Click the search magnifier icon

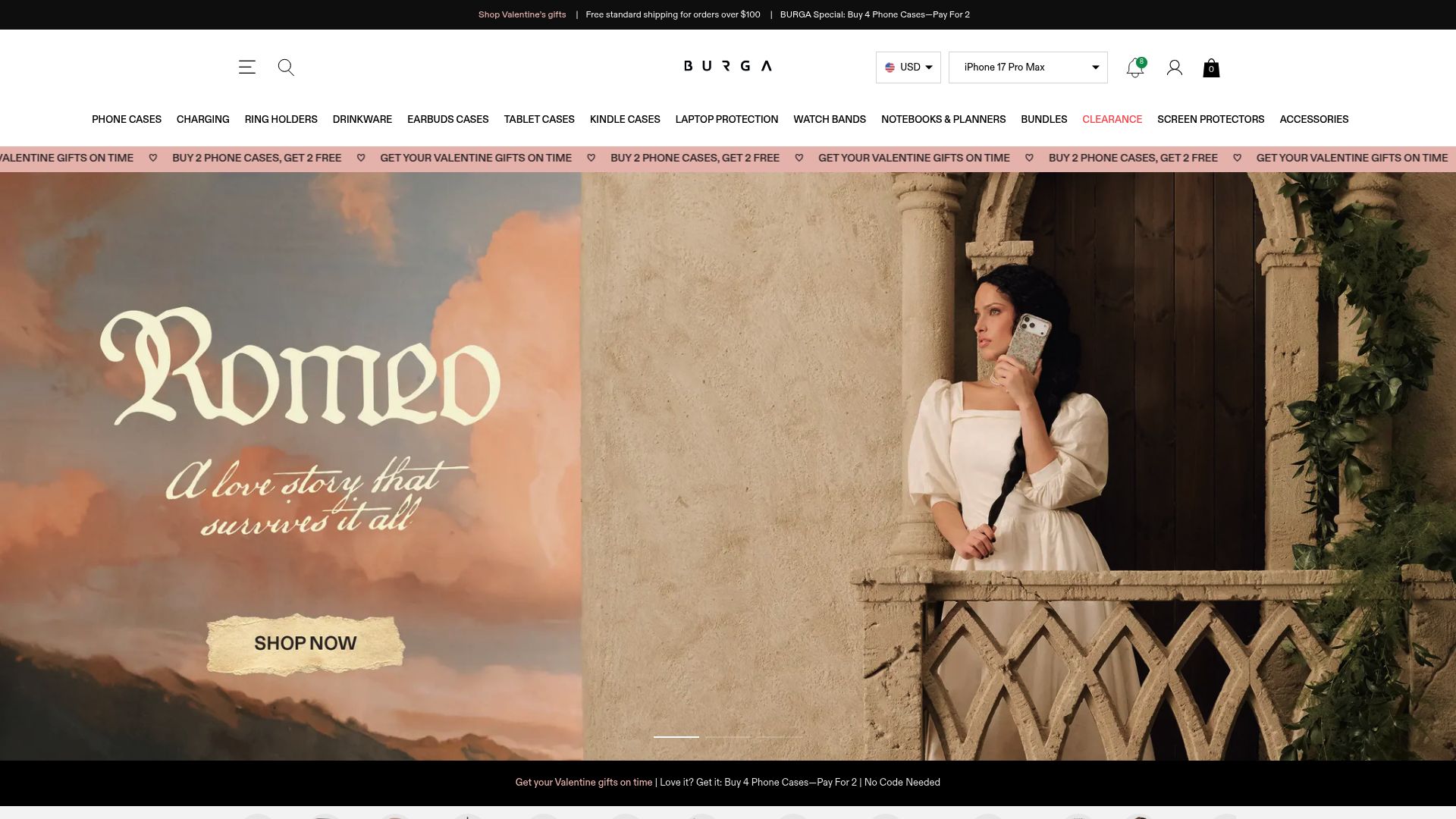[x=286, y=67]
